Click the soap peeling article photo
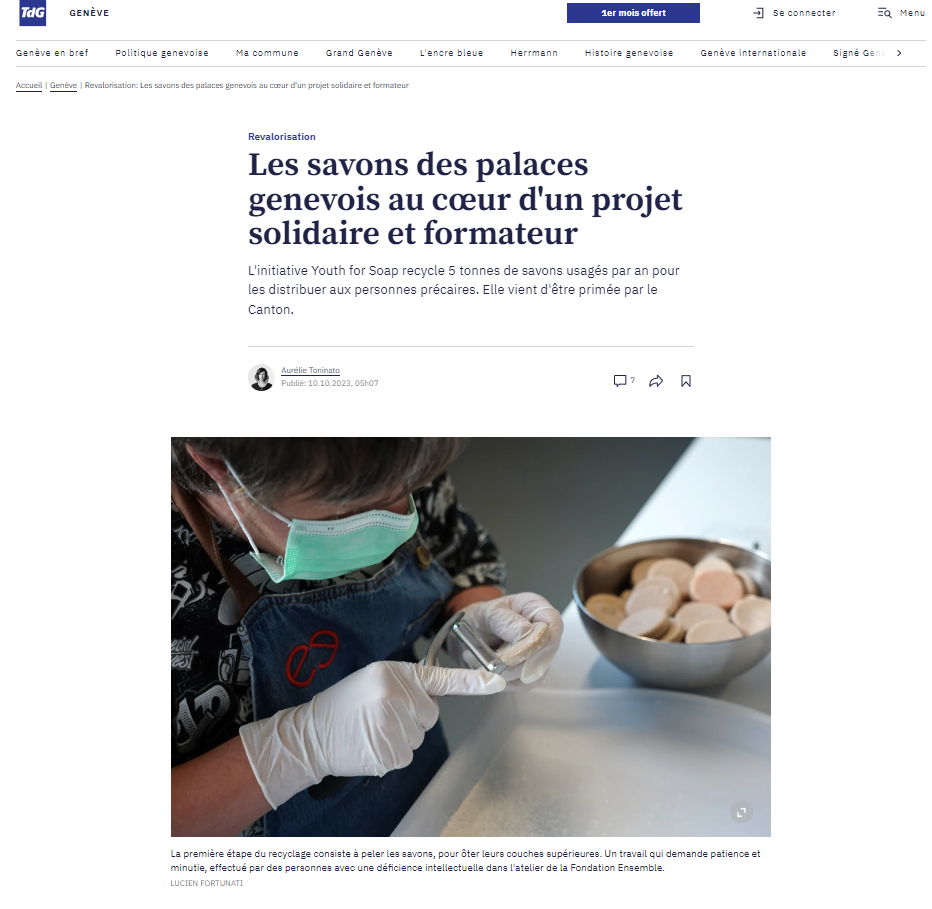 pyautogui.click(x=471, y=637)
